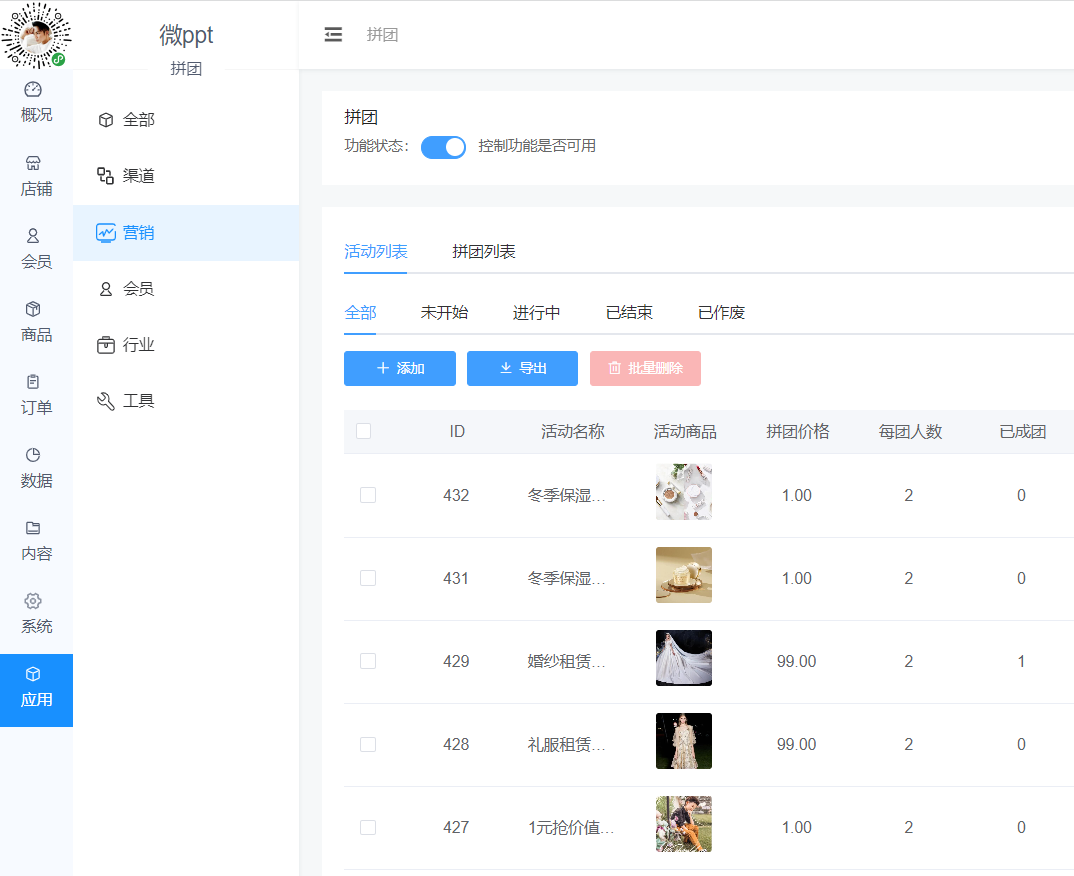The image size is (1074, 876).
Task: Click the 拼团价格 column header
Action: [x=797, y=431]
